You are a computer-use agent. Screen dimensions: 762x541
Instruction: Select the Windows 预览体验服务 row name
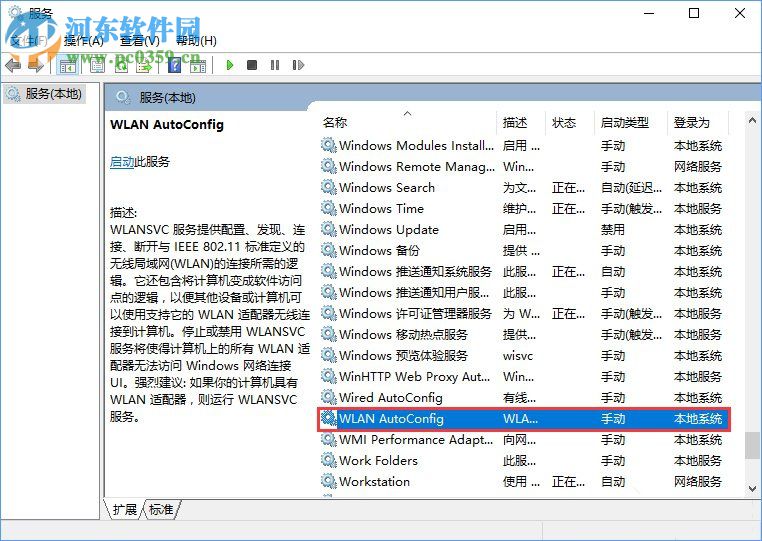point(403,355)
